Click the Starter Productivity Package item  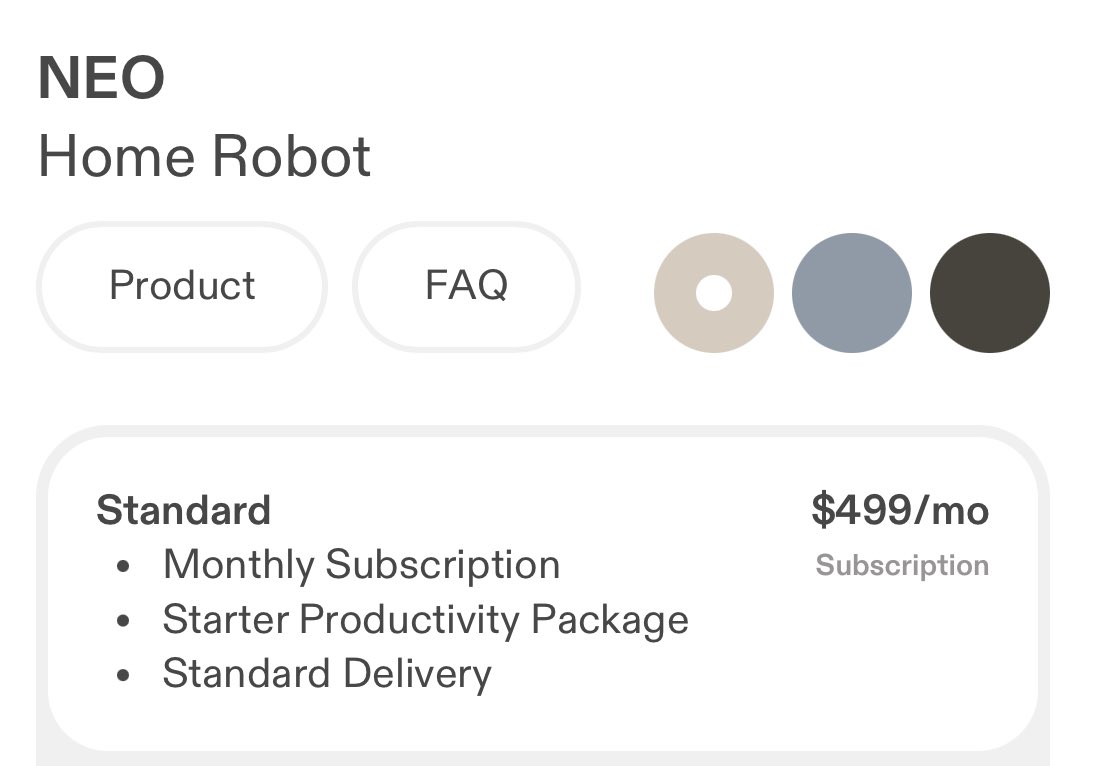[425, 620]
